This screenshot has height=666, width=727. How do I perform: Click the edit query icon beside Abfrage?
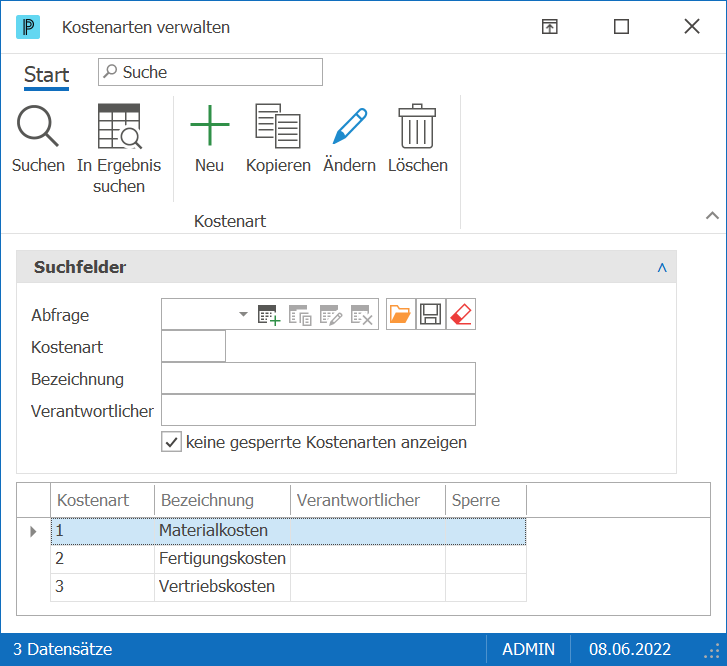click(331, 315)
